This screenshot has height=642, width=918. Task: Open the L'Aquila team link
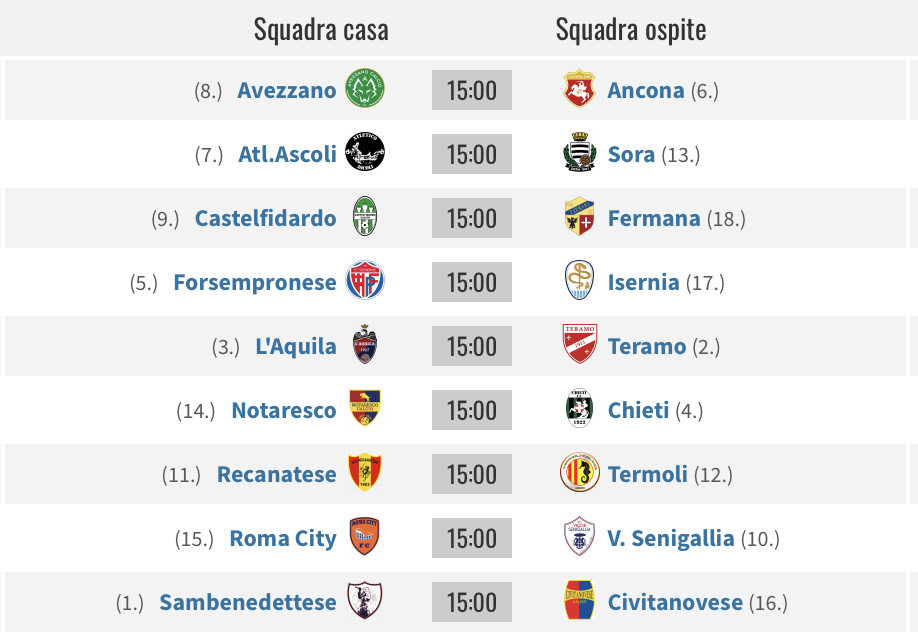click(296, 346)
